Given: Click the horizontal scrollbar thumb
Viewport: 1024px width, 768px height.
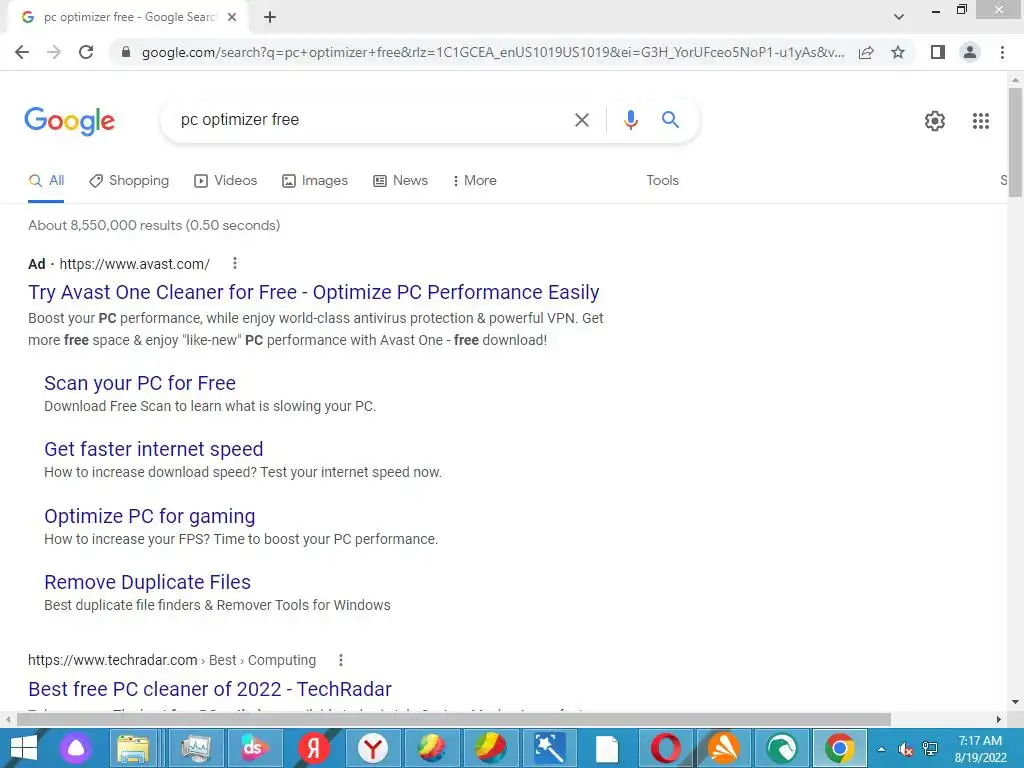Looking at the screenshot, I should coord(453,719).
